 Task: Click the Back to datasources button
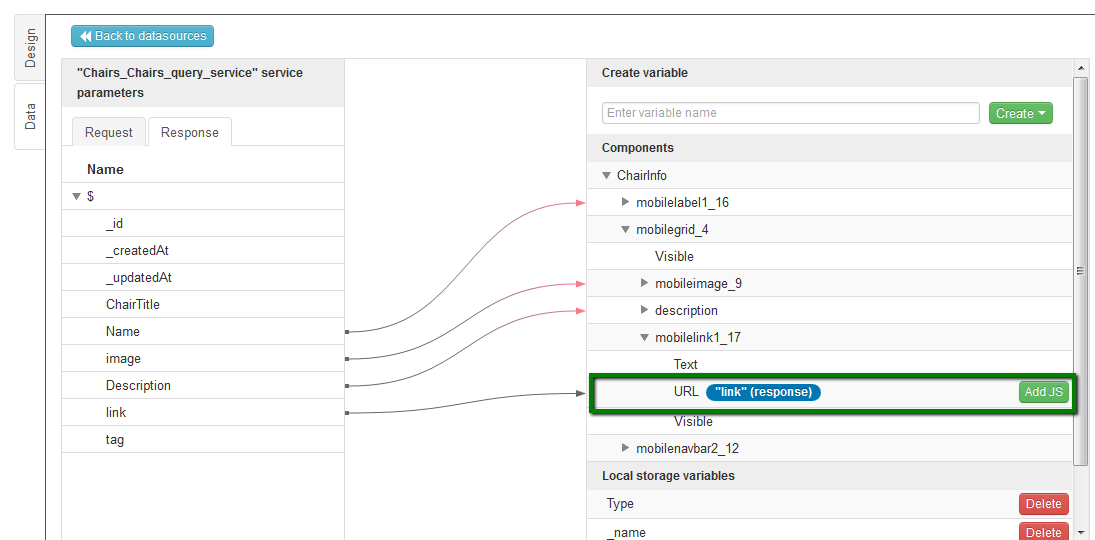(142, 36)
